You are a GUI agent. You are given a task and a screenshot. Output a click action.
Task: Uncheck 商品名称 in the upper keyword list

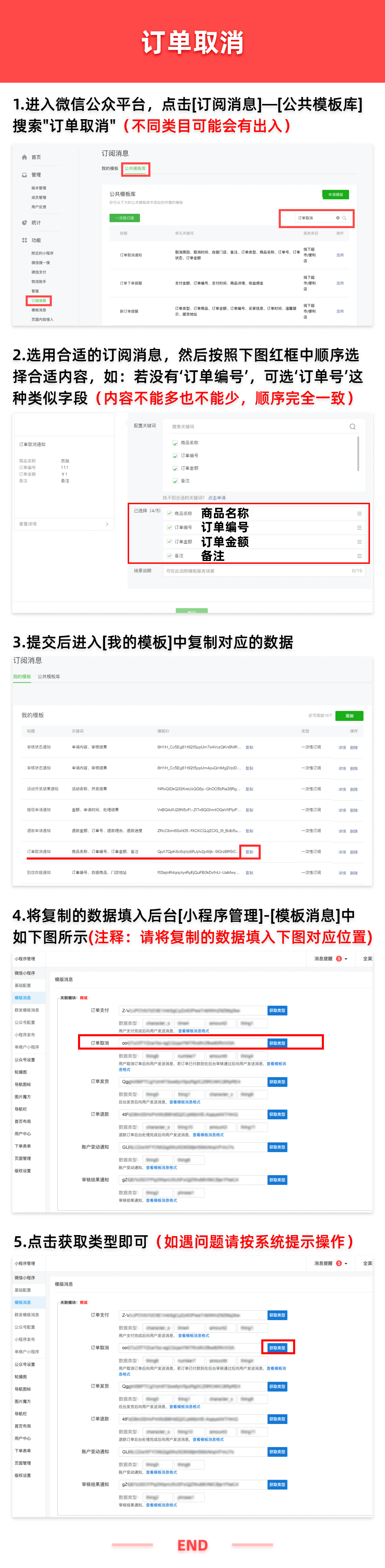point(175,443)
